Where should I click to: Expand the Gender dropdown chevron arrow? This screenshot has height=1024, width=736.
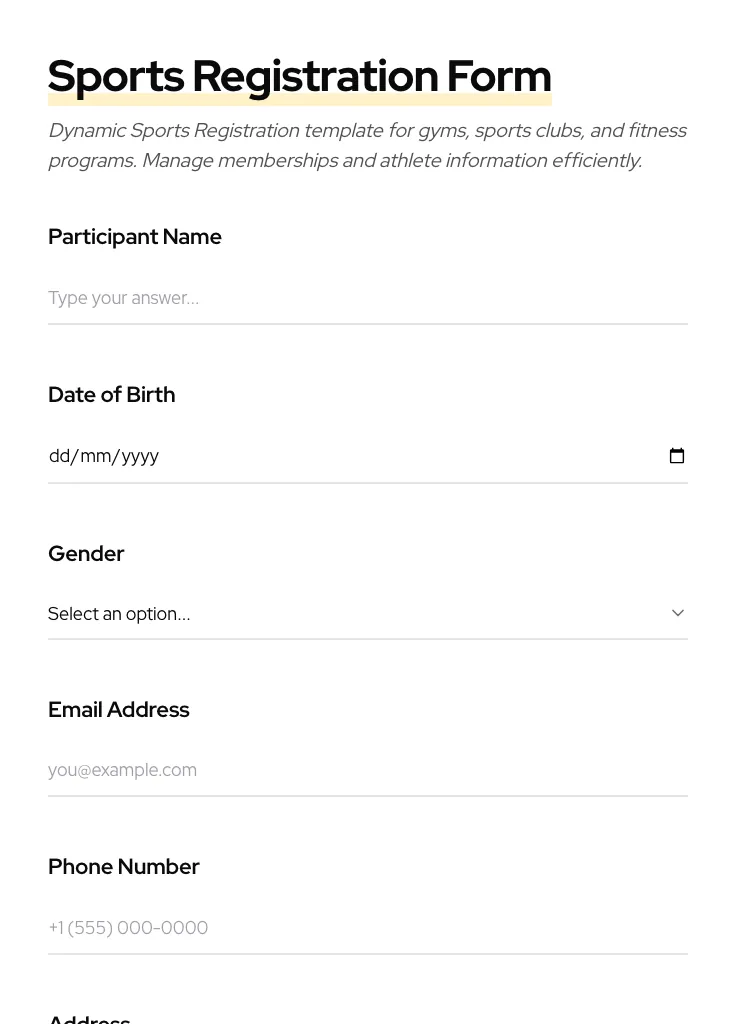click(x=678, y=613)
